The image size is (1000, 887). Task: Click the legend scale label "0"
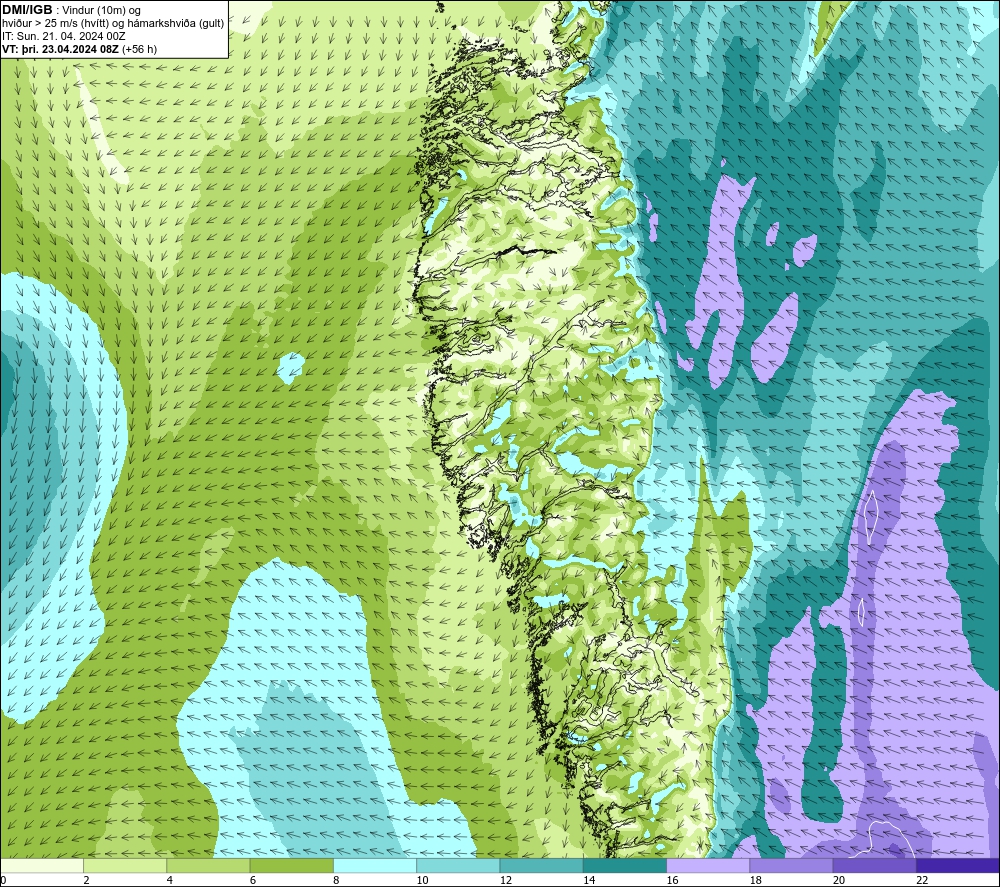point(3,880)
